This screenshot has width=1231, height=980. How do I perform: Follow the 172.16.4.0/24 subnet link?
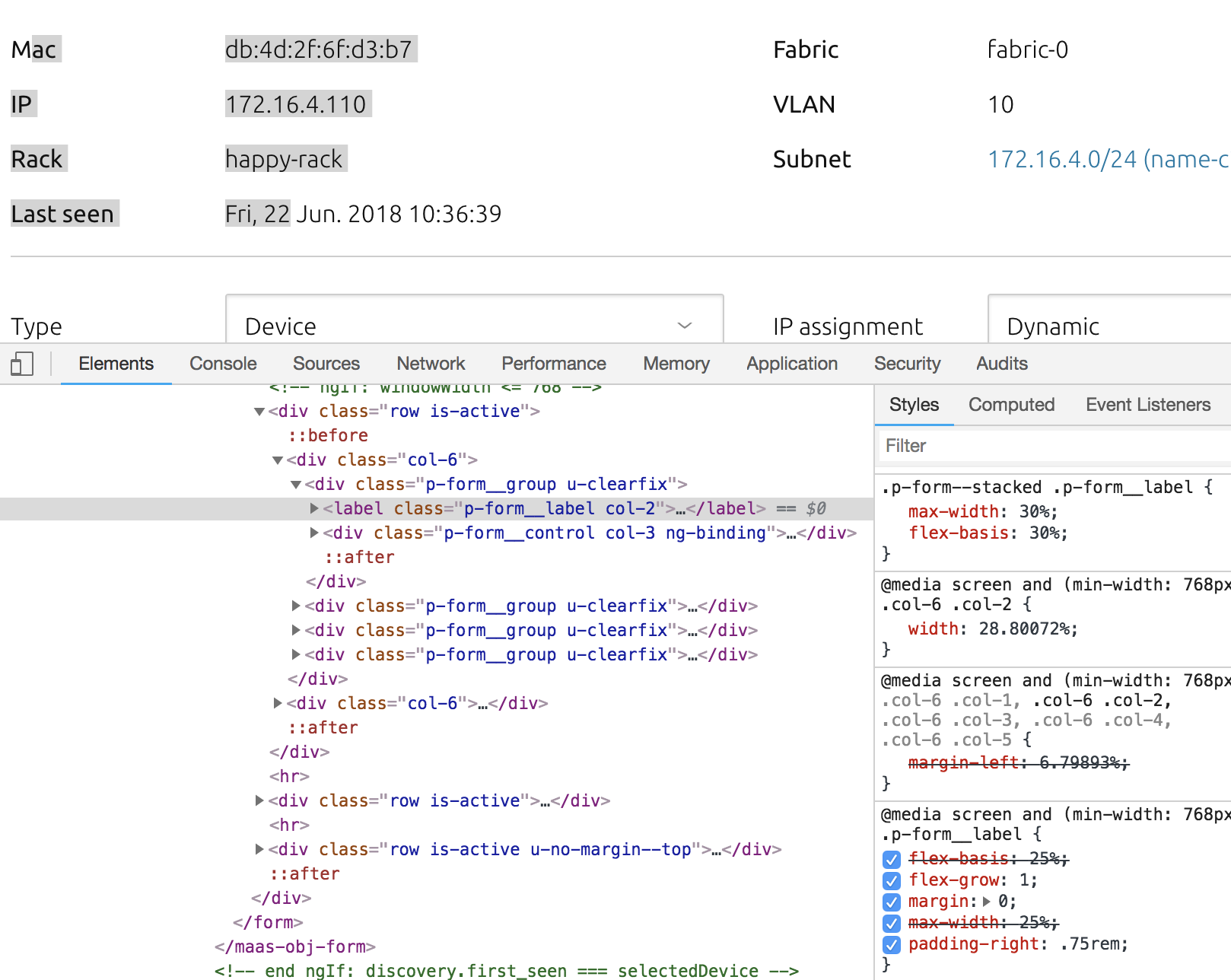(1109, 159)
